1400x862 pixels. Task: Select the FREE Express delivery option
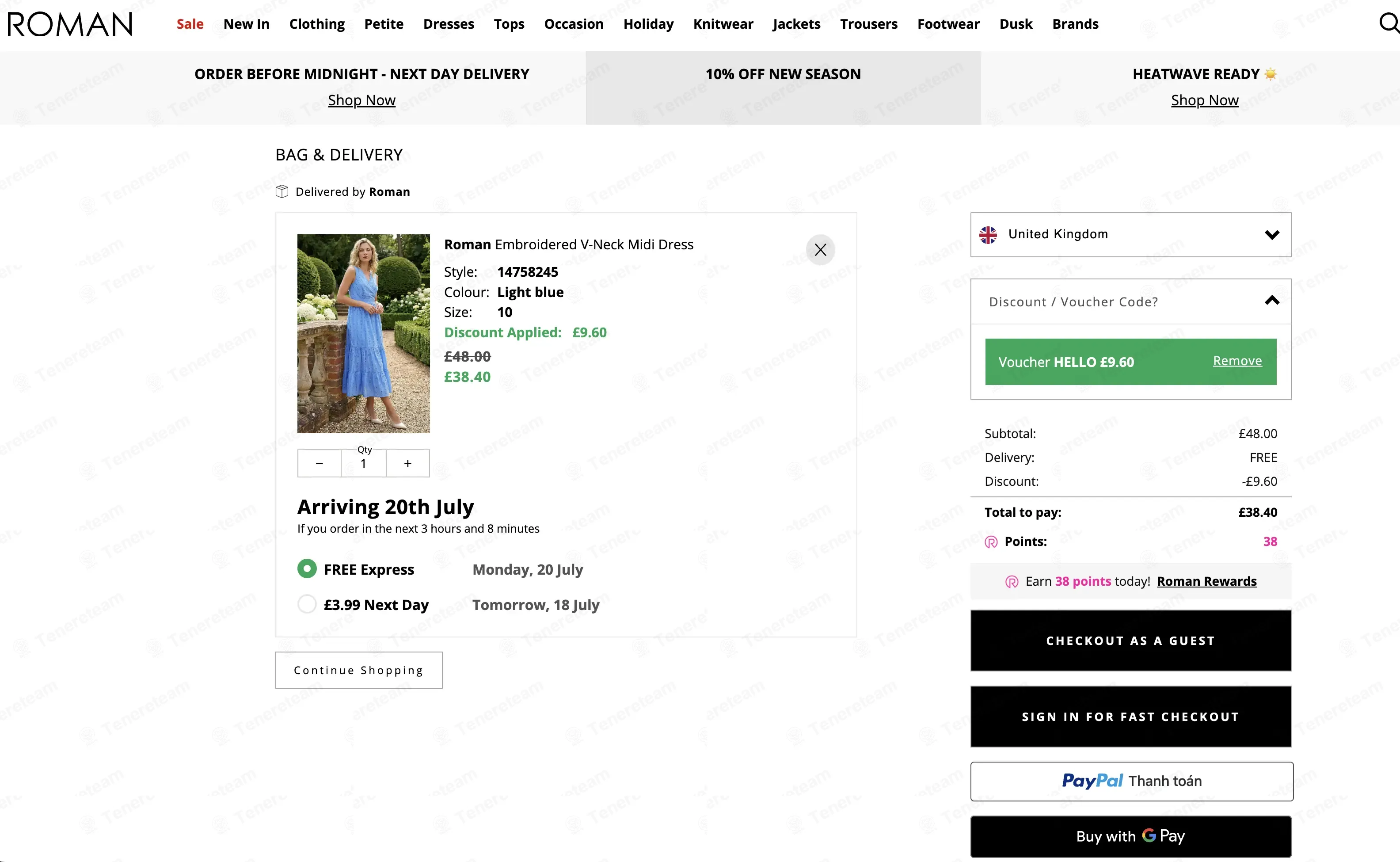click(x=307, y=569)
